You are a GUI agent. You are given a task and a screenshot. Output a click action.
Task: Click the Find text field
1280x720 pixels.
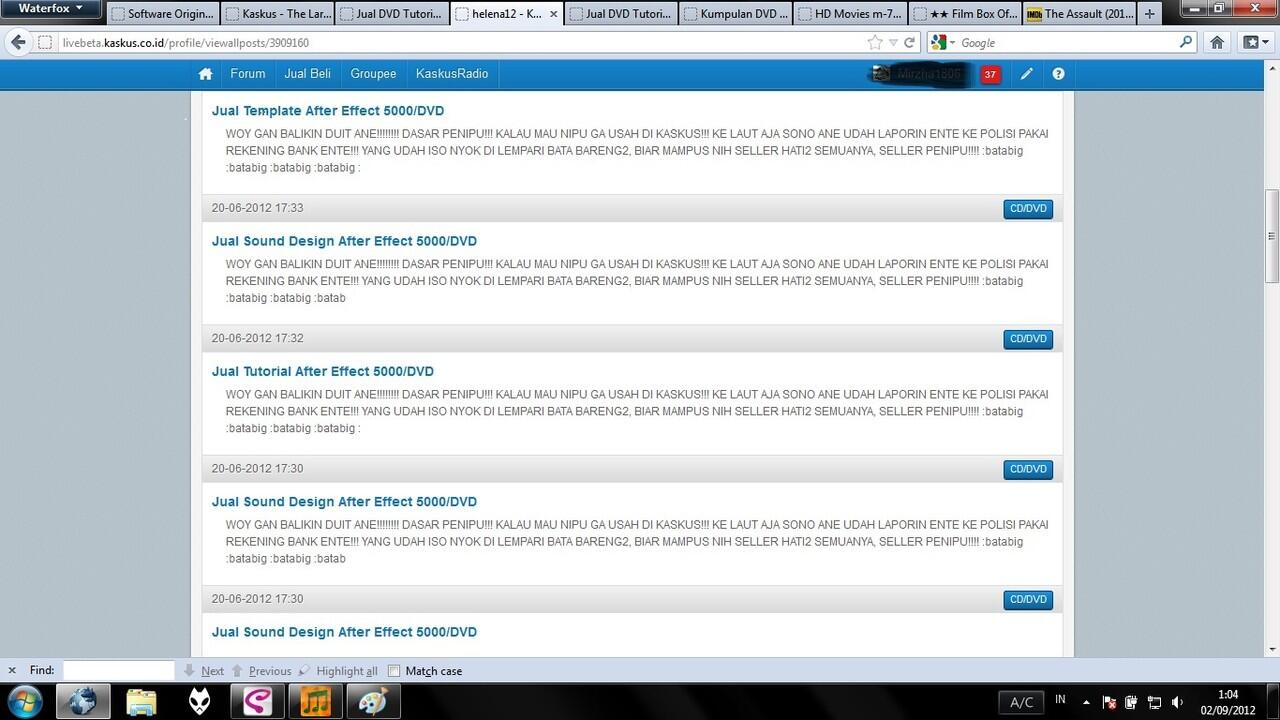[x=119, y=671]
